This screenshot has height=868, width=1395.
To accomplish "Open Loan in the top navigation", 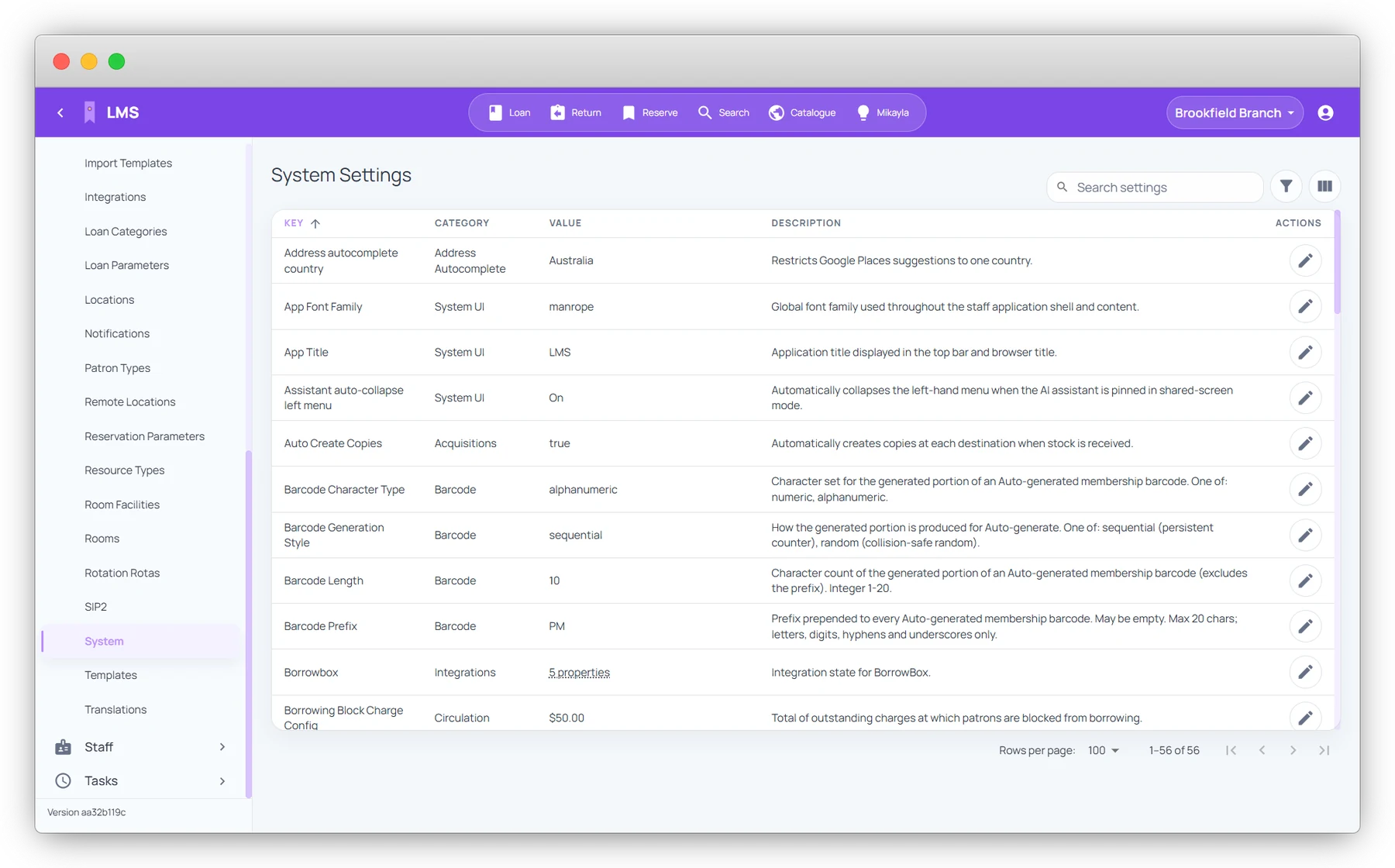I will (x=509, y=112).
